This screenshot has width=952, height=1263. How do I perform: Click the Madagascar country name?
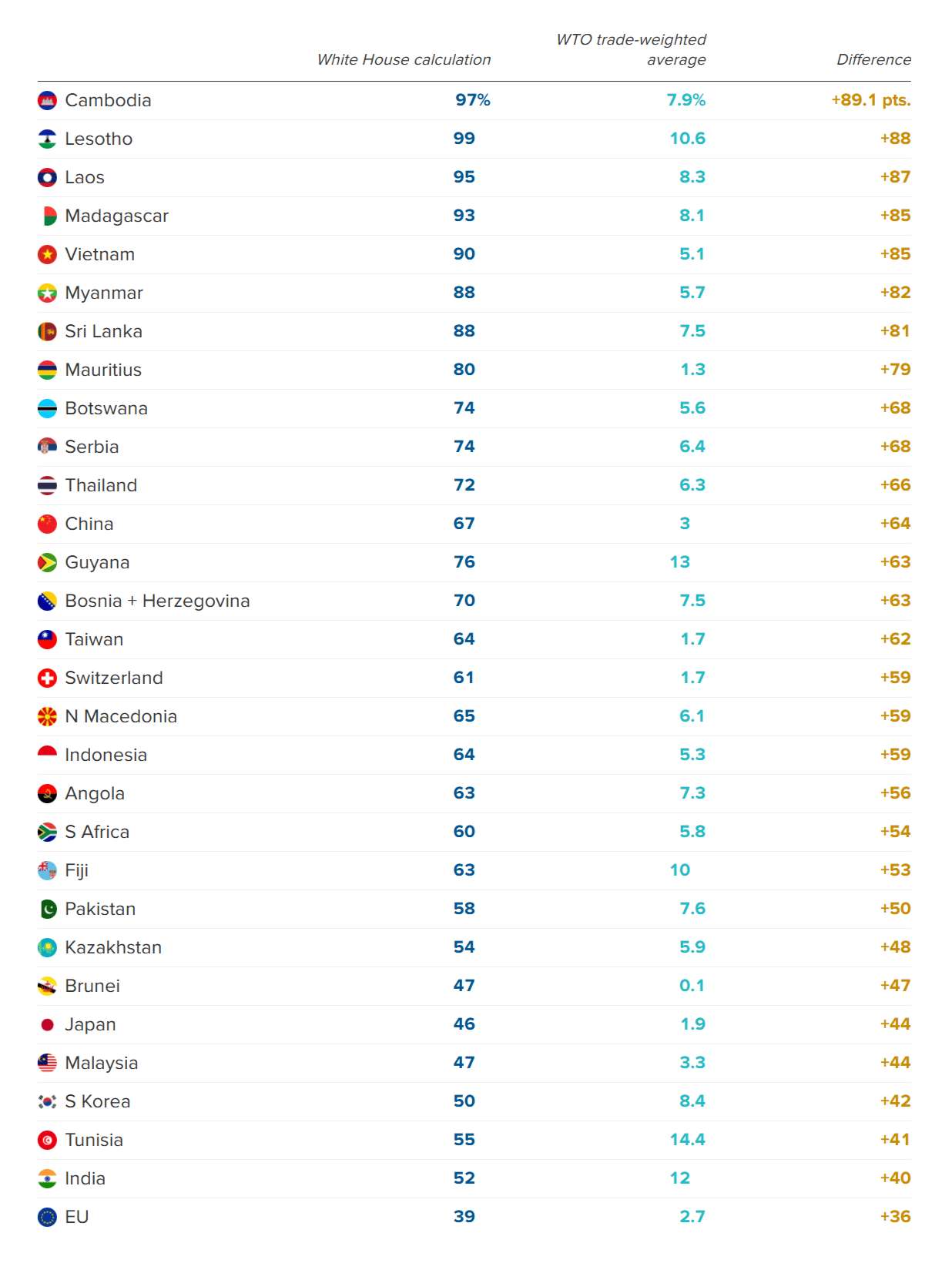(x=116, y=216)
